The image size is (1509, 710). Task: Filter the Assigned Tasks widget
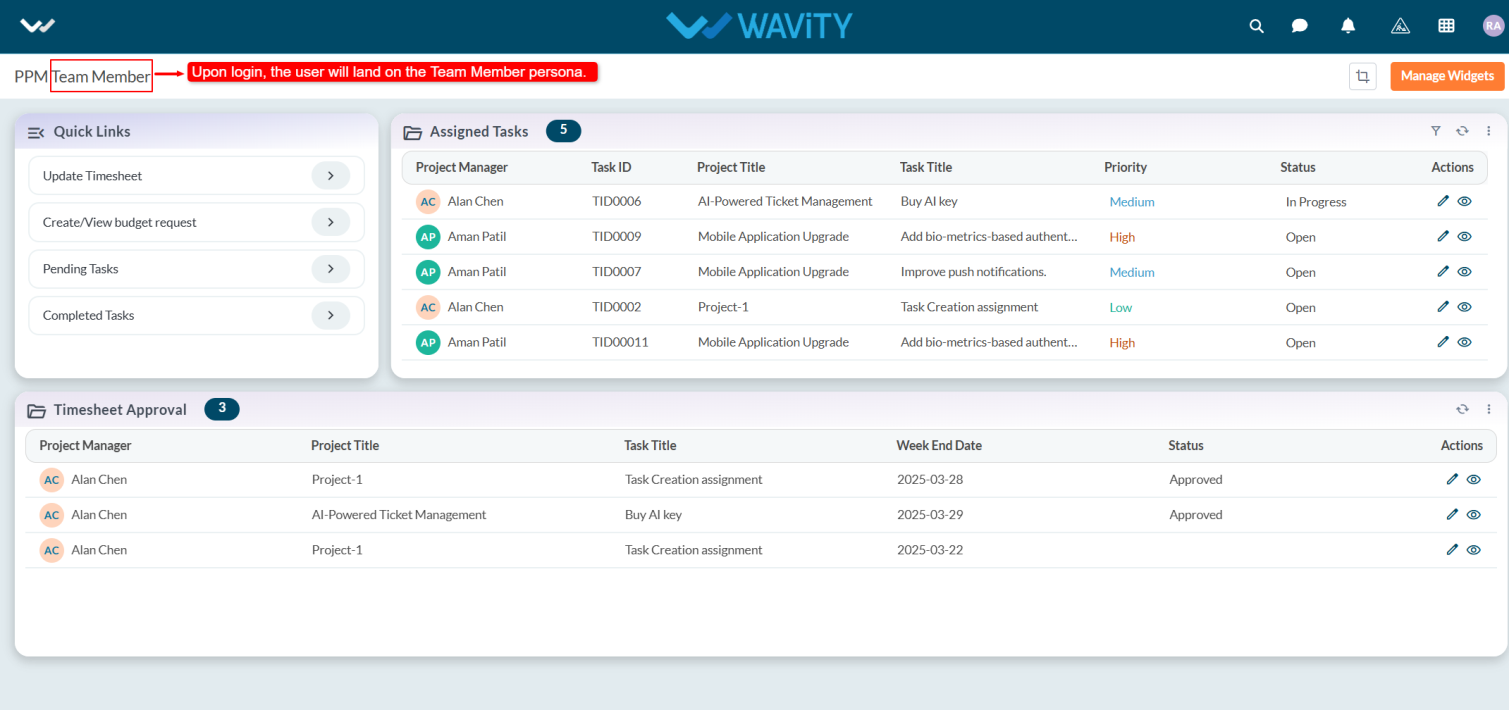(1436, 131)
